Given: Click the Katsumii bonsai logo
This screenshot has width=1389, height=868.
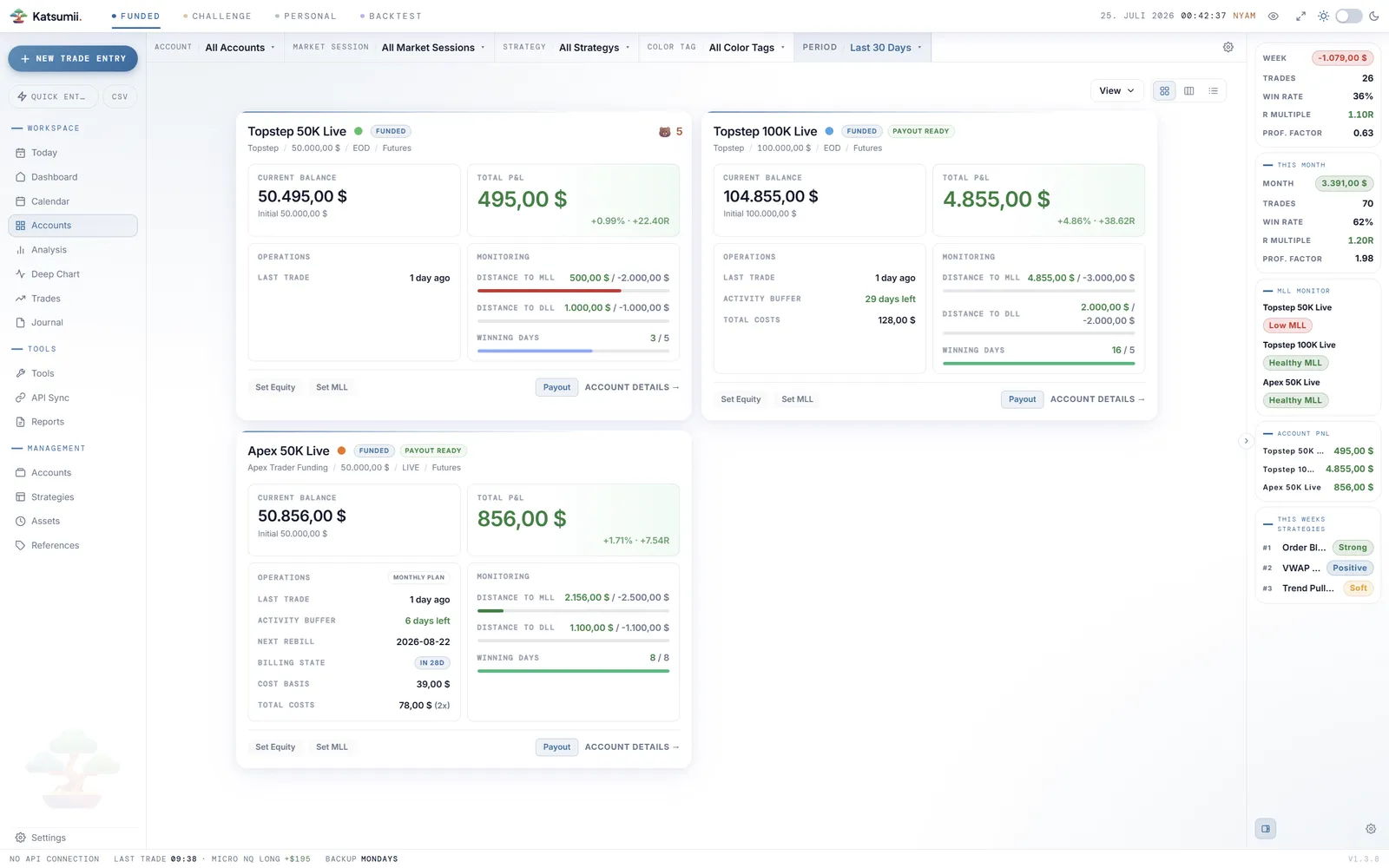Looking at the screenshot, I should click(x=18, y=16).
